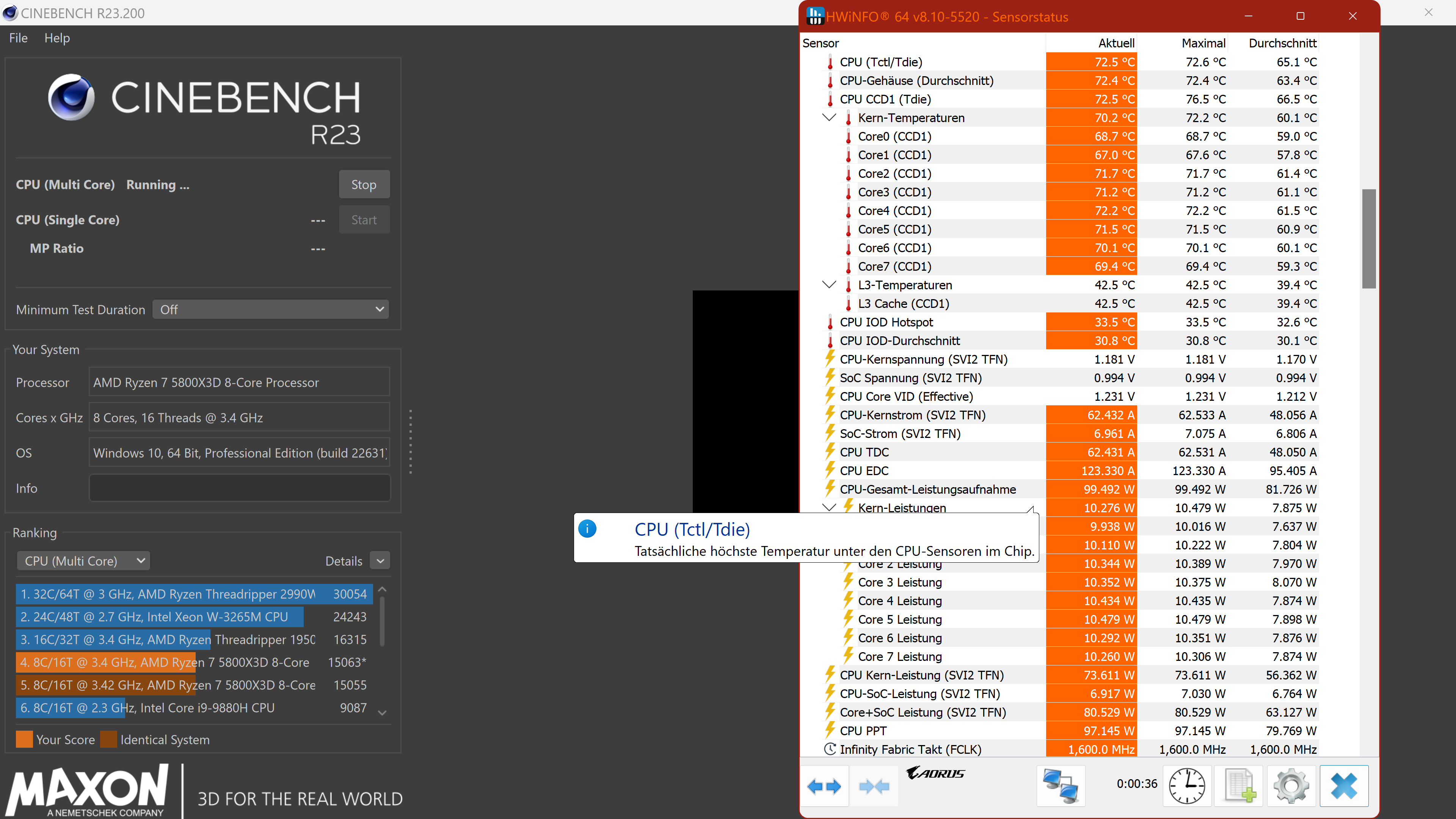1456x819 pixels.
Task: Open the network remote monitoring icon
Action: click(x=1061, y=786)
